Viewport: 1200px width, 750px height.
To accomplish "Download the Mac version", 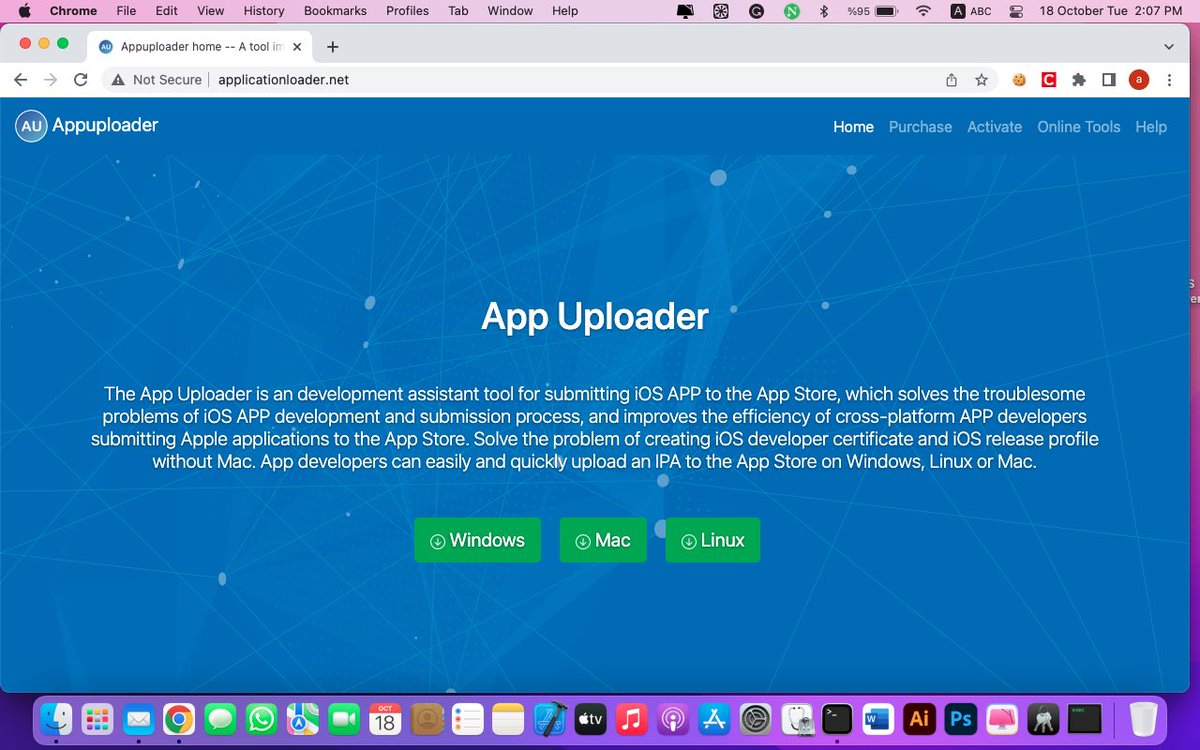I will coord(603,540).
